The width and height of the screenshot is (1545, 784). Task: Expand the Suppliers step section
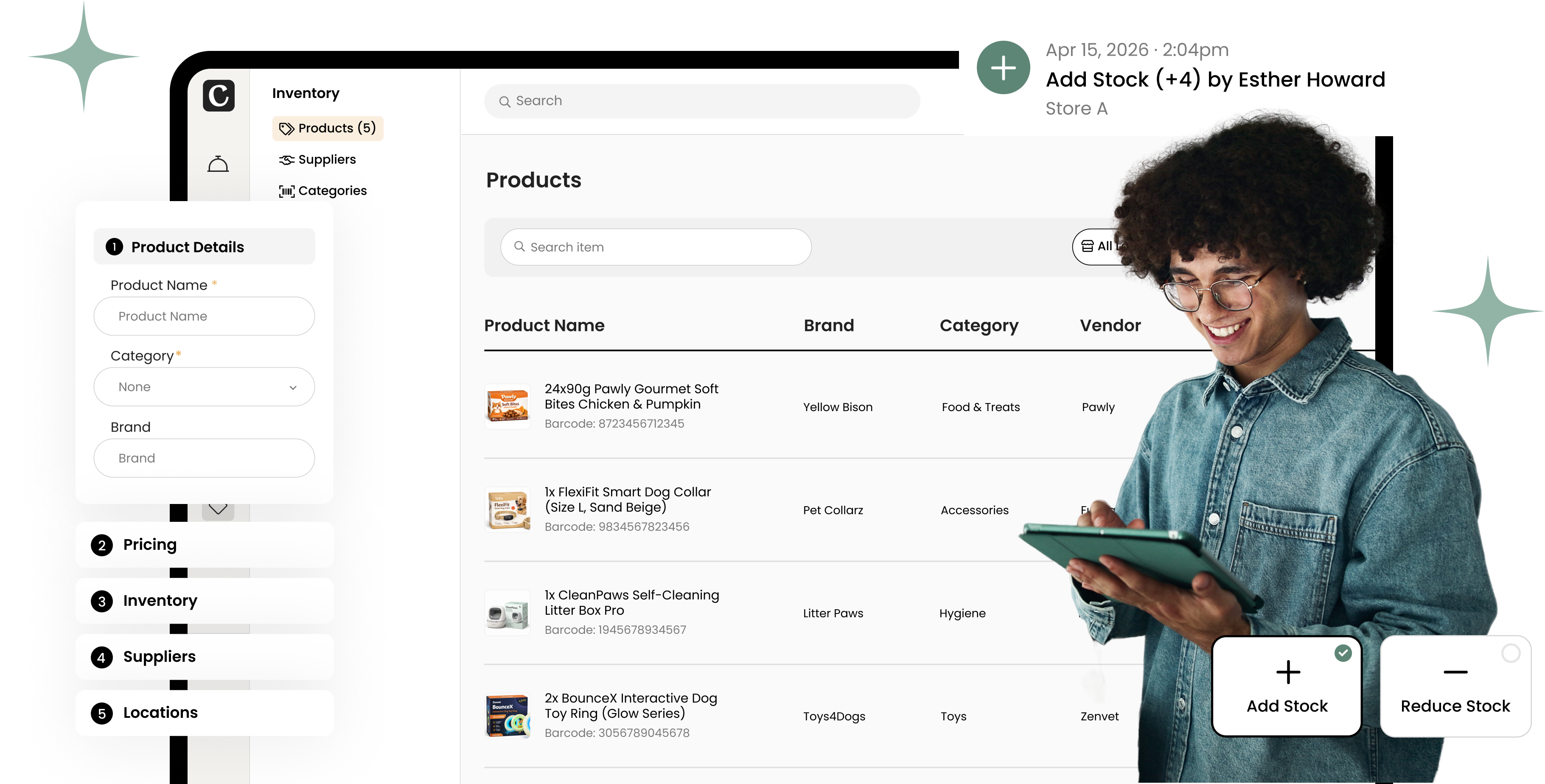[205, 657]
